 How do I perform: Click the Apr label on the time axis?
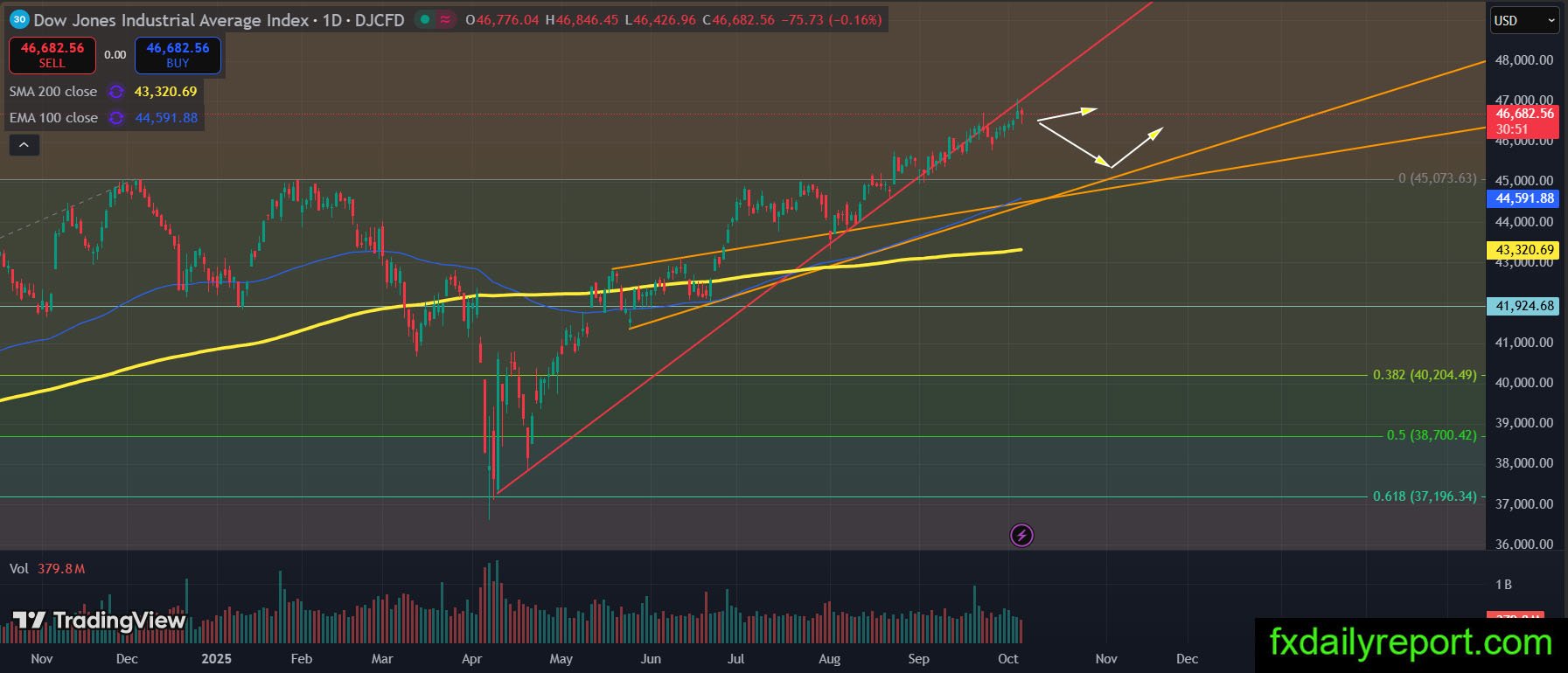(471, 659)
